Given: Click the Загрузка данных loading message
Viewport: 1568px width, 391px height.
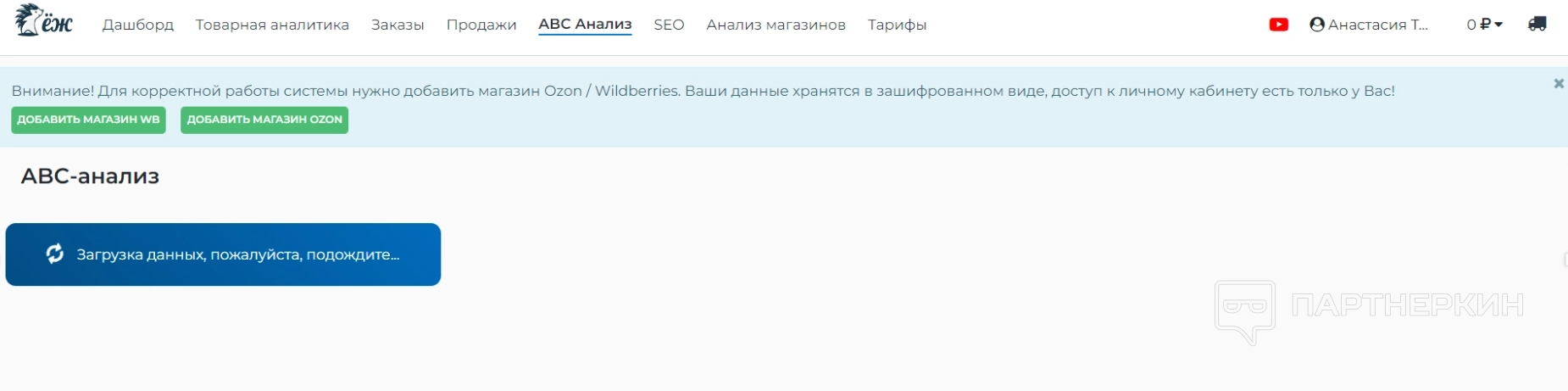Looking at the screenshot, I should 238,254.
